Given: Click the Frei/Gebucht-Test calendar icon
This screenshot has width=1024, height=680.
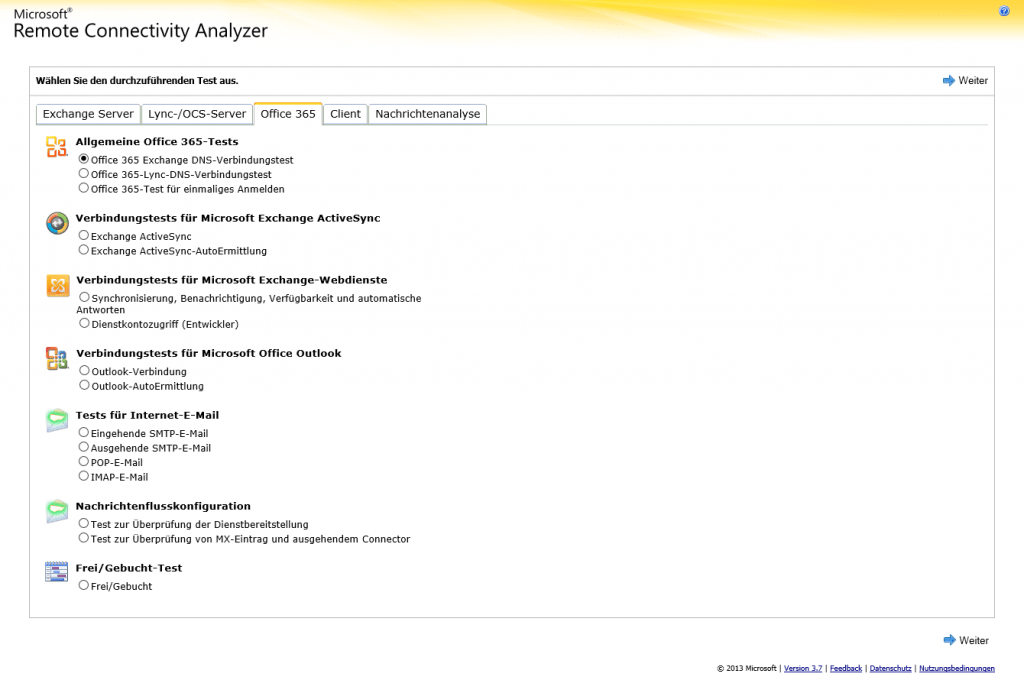Looking at the screenshot, I should [x=56, y=572].
